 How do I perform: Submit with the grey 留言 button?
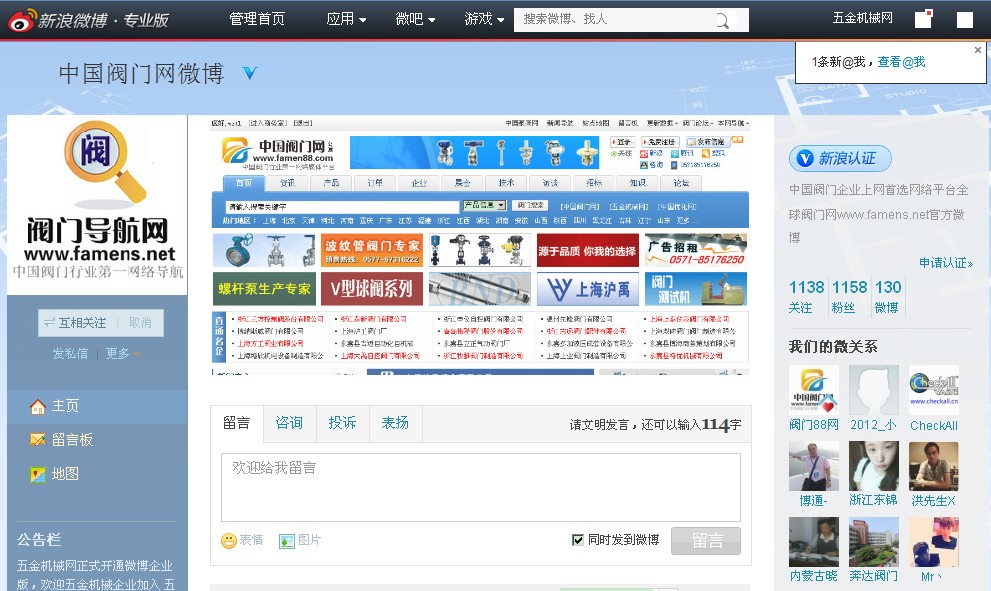(706, 541)
